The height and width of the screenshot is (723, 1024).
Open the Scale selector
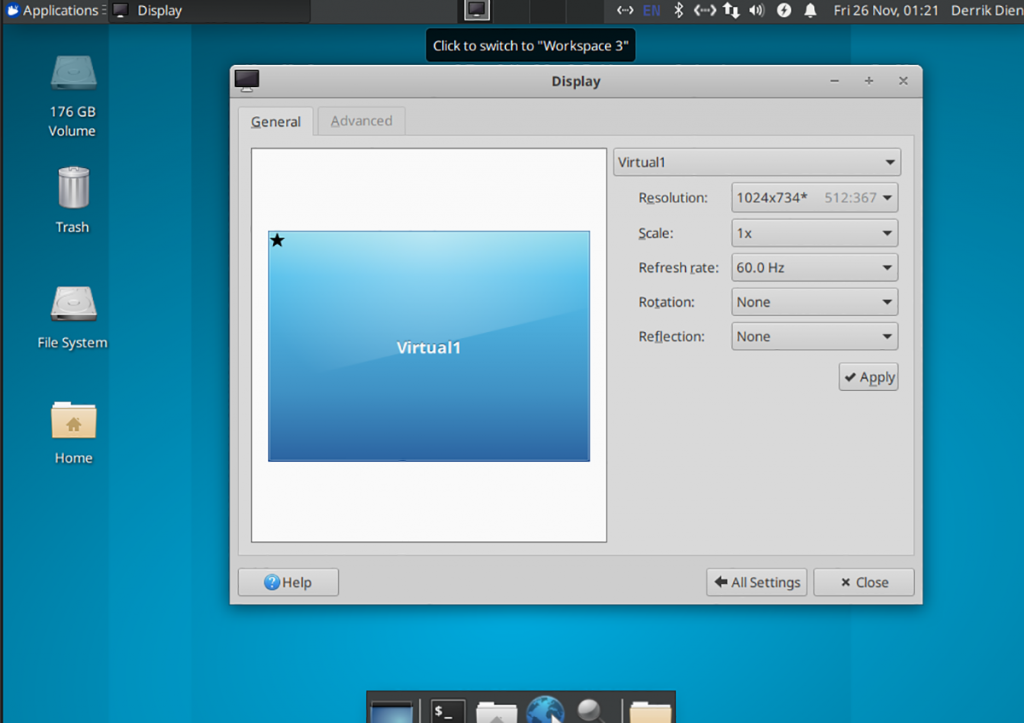pos(814,232)
